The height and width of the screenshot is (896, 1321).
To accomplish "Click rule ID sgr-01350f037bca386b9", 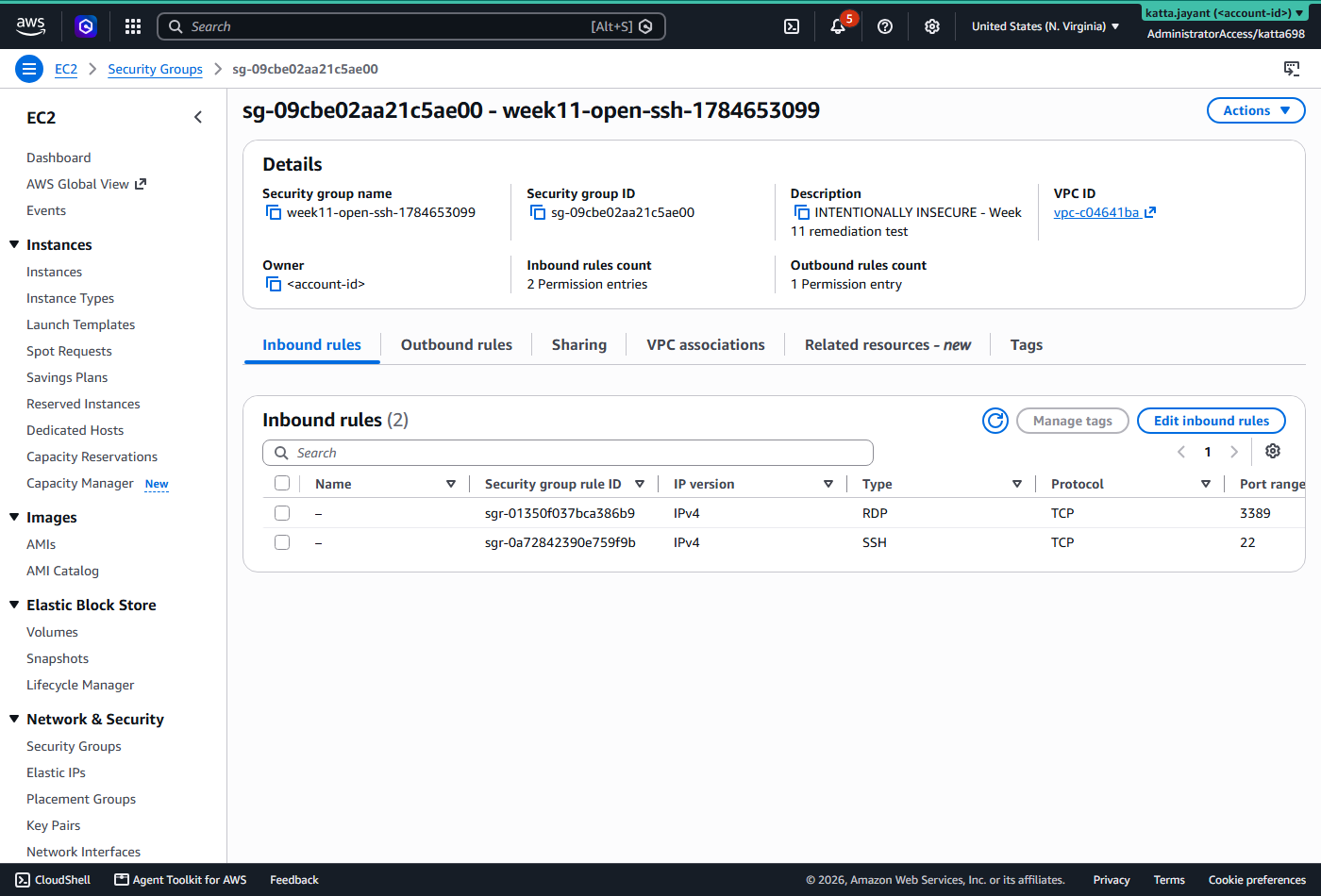I will pyautogui.click(x=560, y=513).
